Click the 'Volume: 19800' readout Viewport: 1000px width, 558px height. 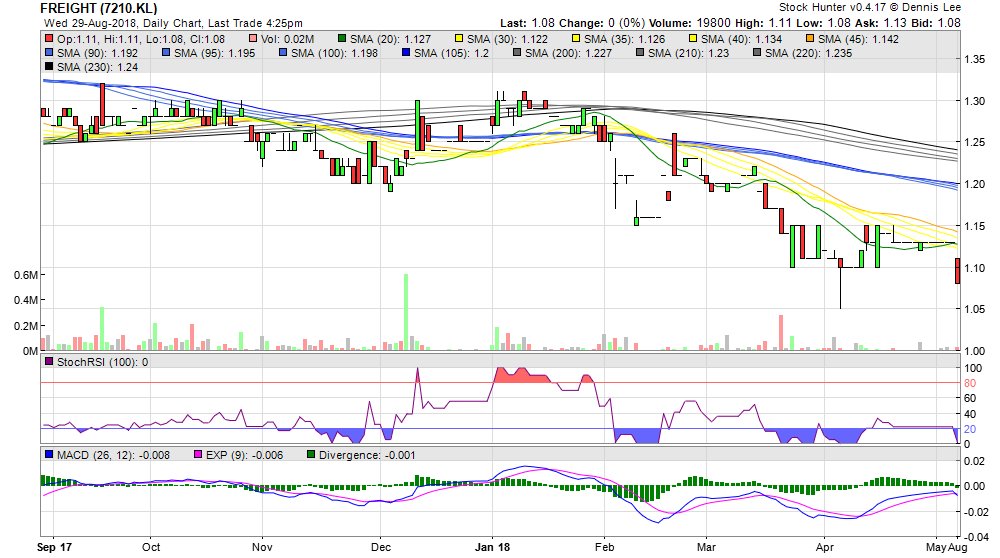(690, 23)
